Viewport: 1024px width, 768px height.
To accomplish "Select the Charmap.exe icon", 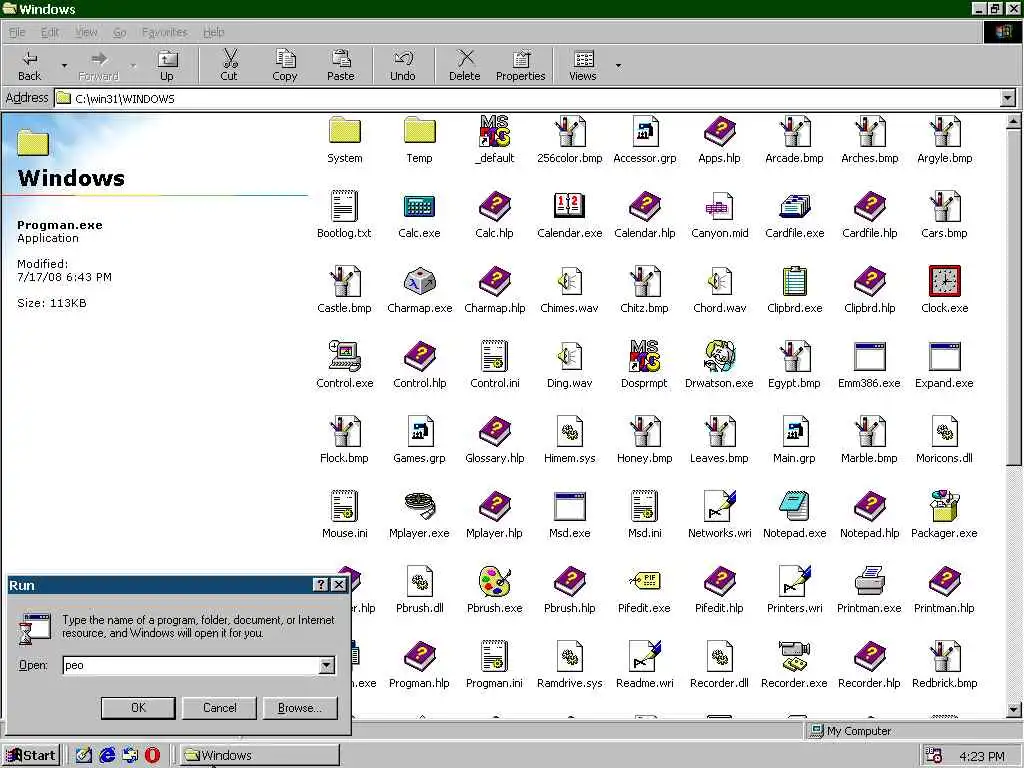I will click(419, 281).
